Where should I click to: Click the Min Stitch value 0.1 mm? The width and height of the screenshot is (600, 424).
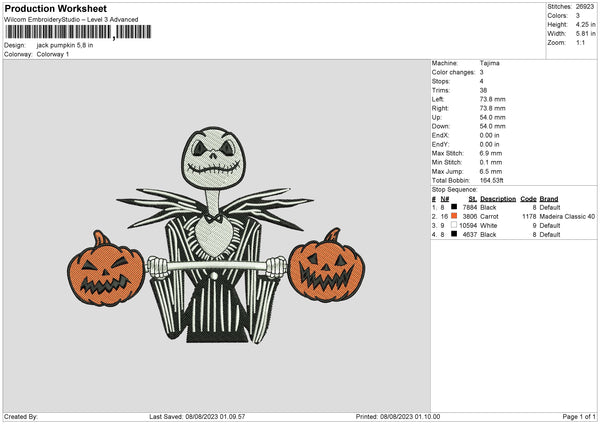click(x=491, y=163)
